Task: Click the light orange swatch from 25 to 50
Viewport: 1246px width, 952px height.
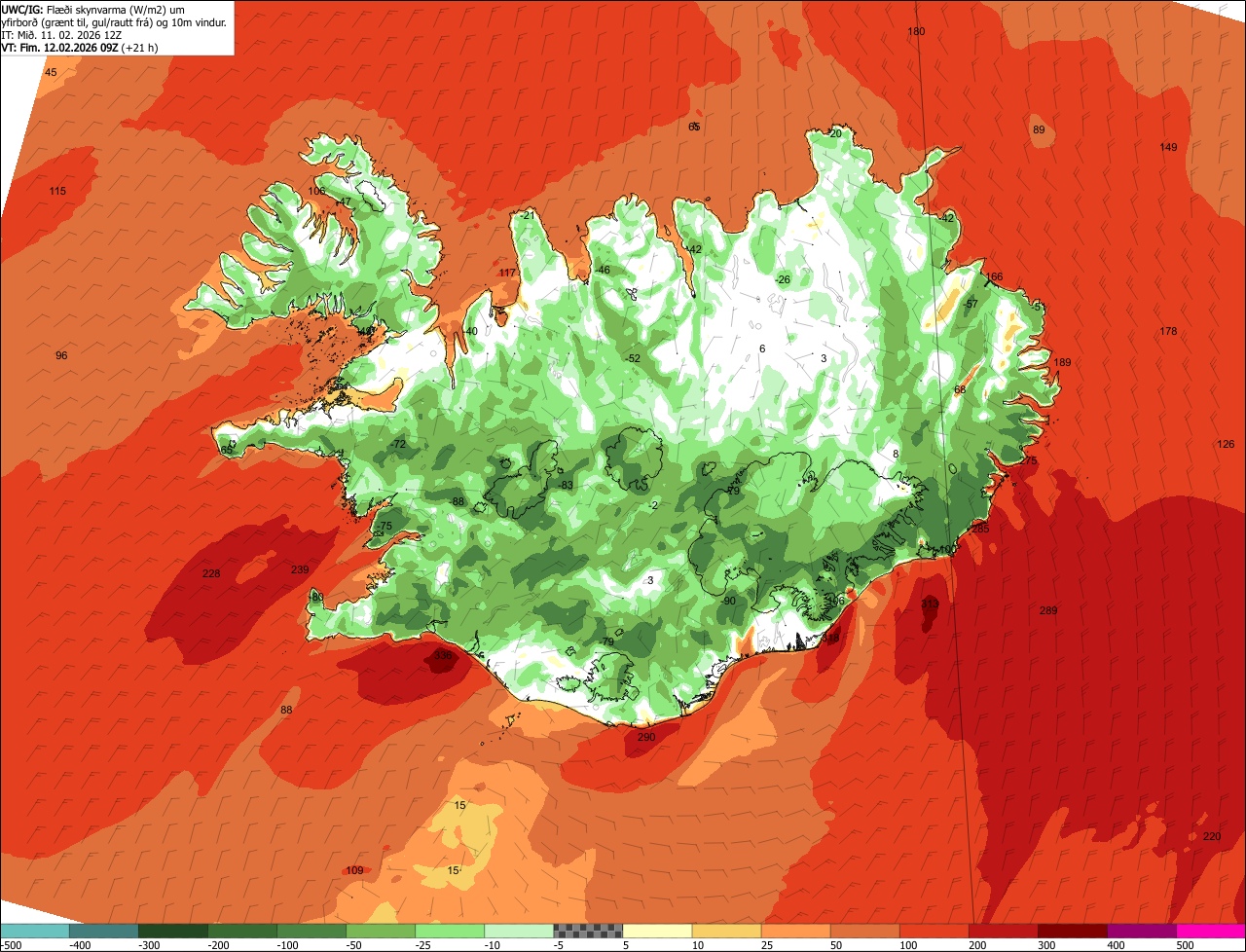Action: (x=795, y=931)
